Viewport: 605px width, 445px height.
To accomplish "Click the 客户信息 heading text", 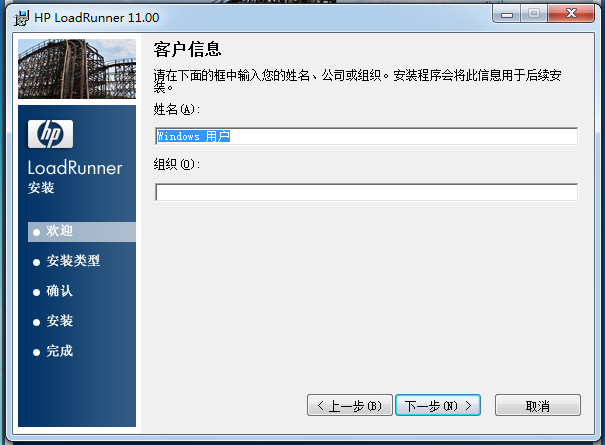I will point(188,49).
